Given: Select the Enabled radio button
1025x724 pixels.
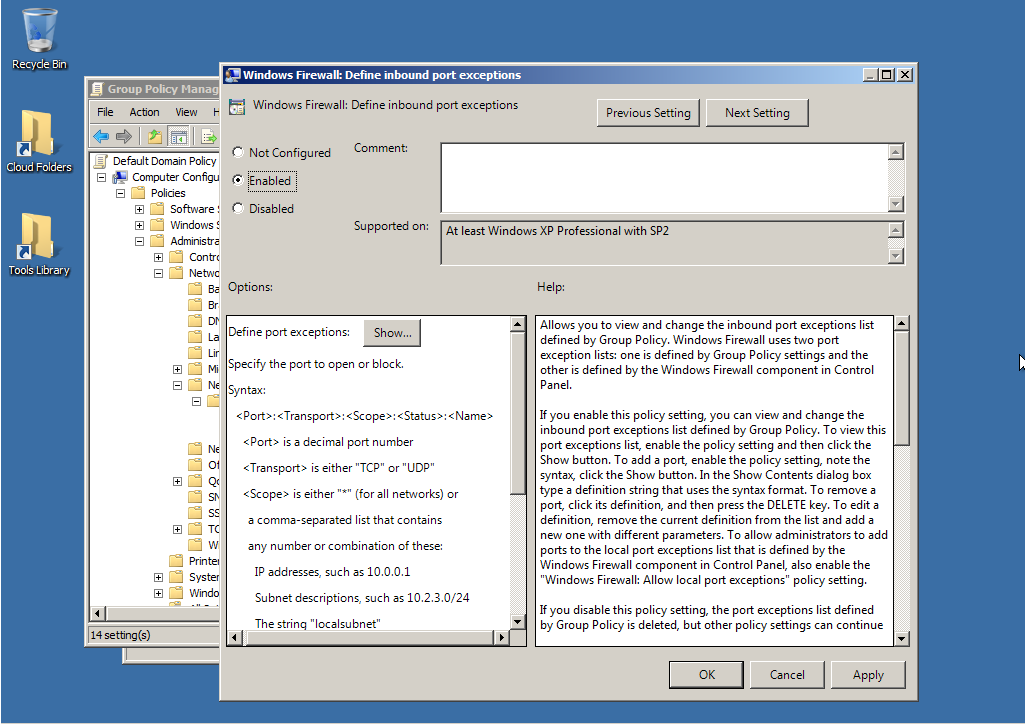Looking at the screenshot, I should coord(237,181).
